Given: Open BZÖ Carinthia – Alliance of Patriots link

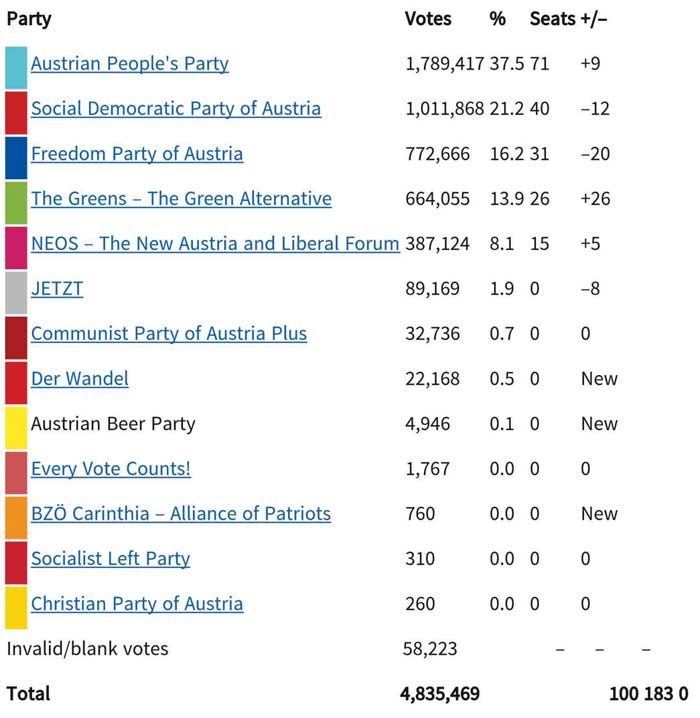Looking at the screenshot, I should [181, 514].
